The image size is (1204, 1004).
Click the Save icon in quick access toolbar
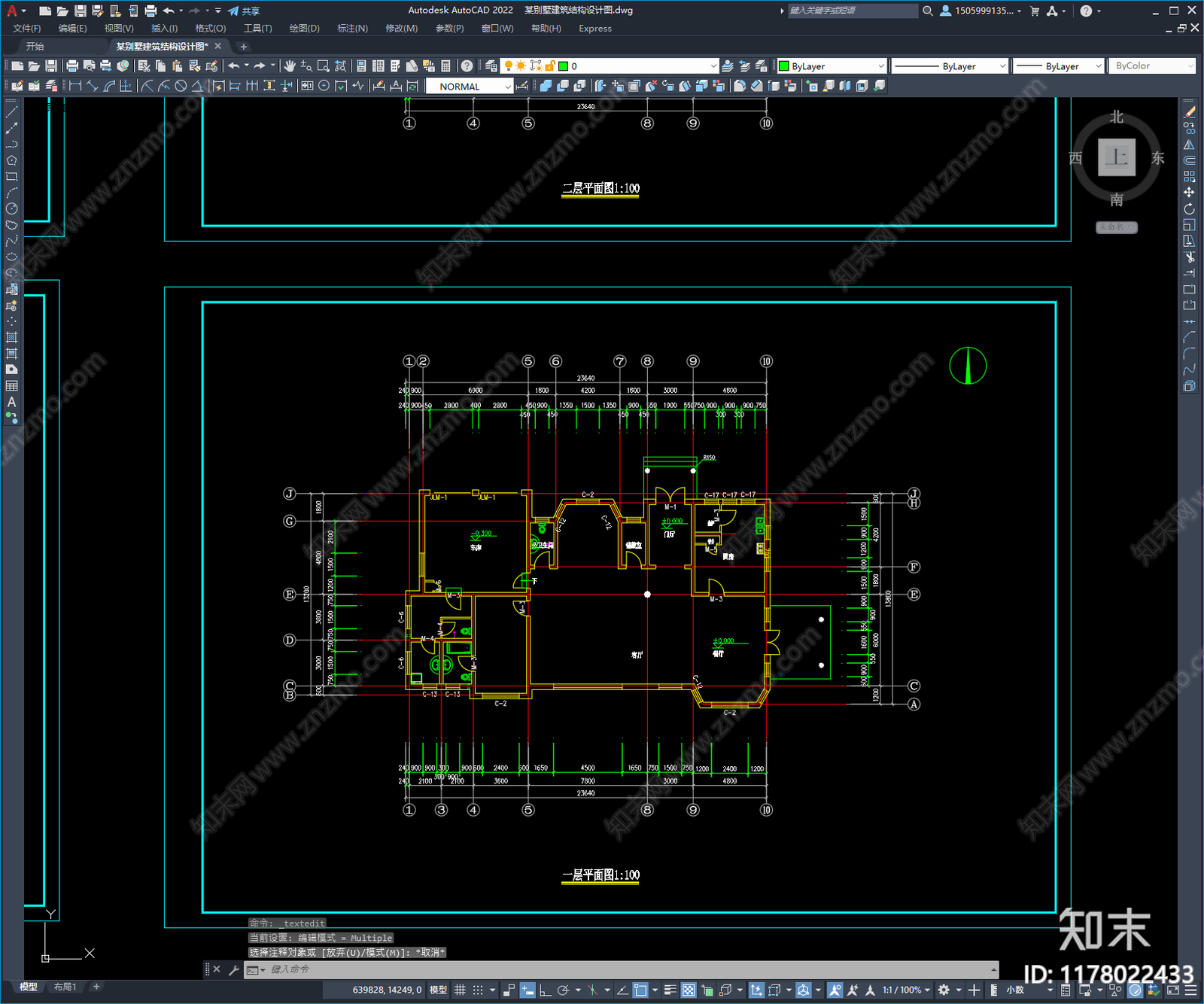[80, 11]
